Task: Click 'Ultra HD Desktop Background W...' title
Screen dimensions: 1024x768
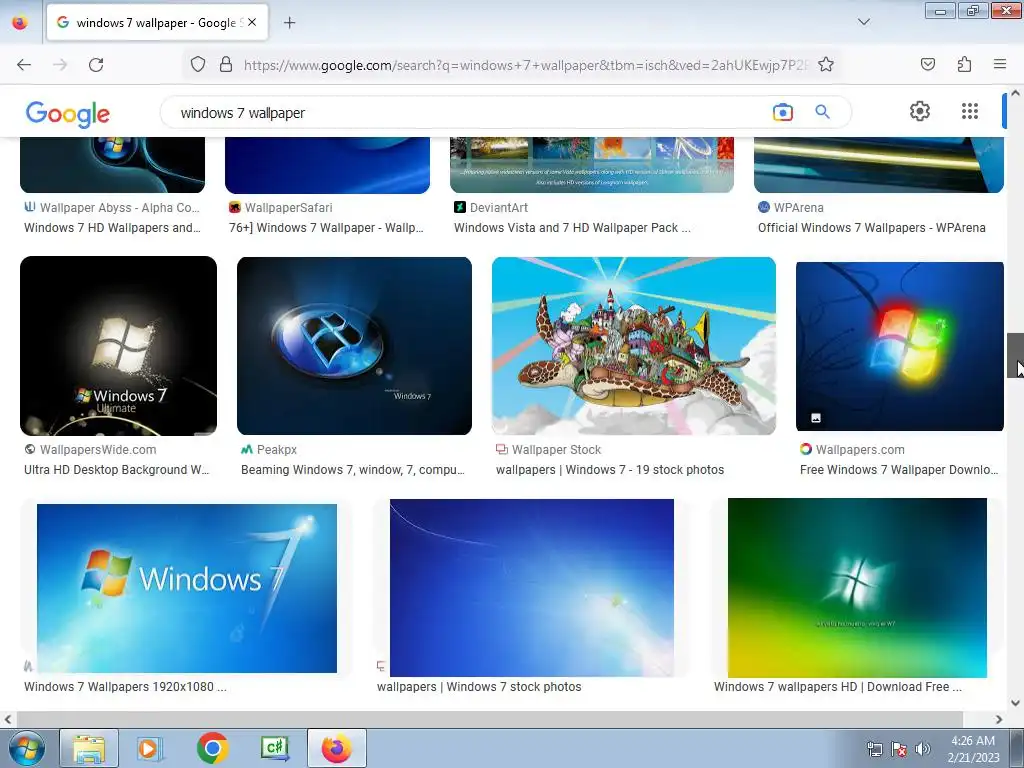Action: 116,470
